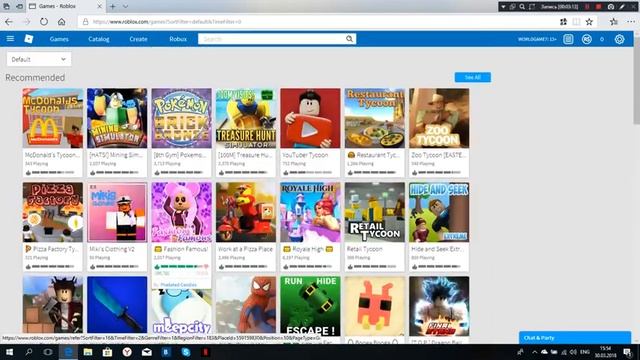This screenshot has height=360, width=640.
Task: Open the Robux tab in Roblox header
Action: (x=178, y=39)
